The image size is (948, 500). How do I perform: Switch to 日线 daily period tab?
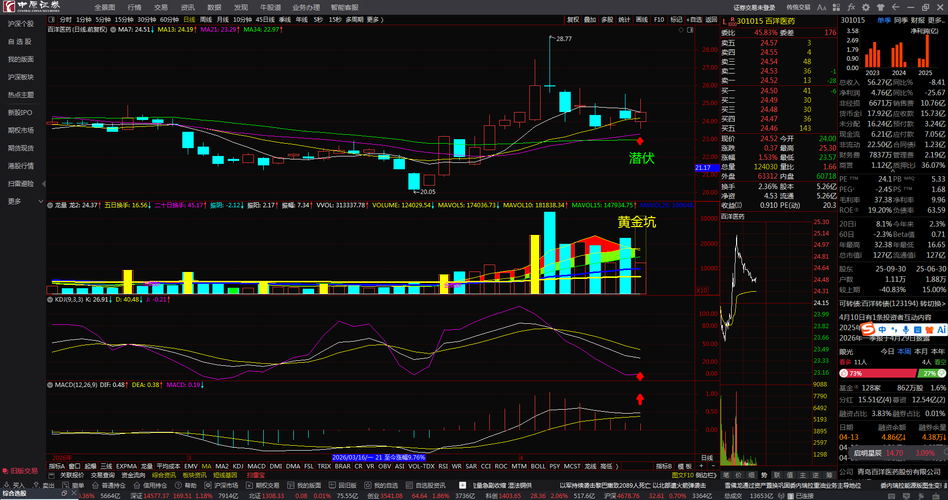(x=189, y=19)
